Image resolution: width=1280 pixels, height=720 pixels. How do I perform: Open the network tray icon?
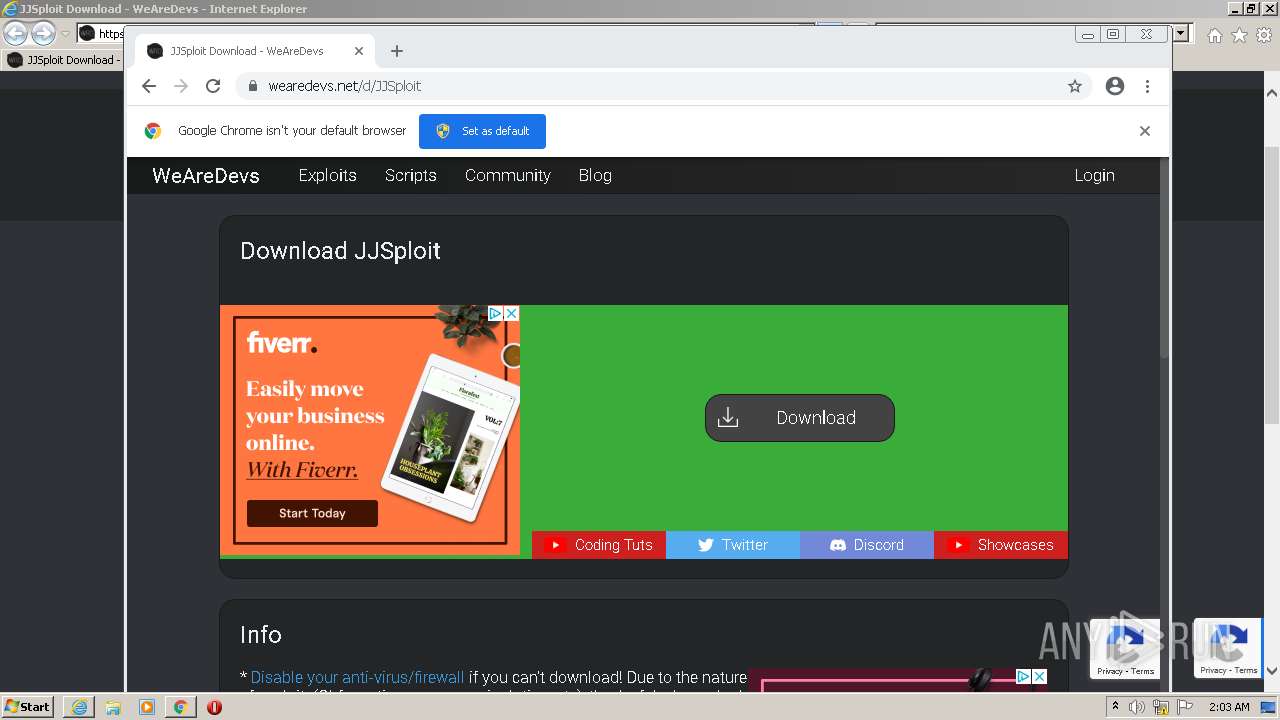point(1161,707)
